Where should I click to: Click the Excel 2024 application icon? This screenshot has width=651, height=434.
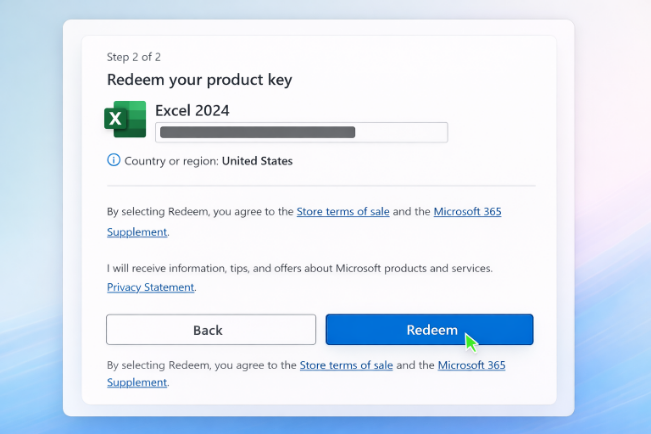(125, 119)
